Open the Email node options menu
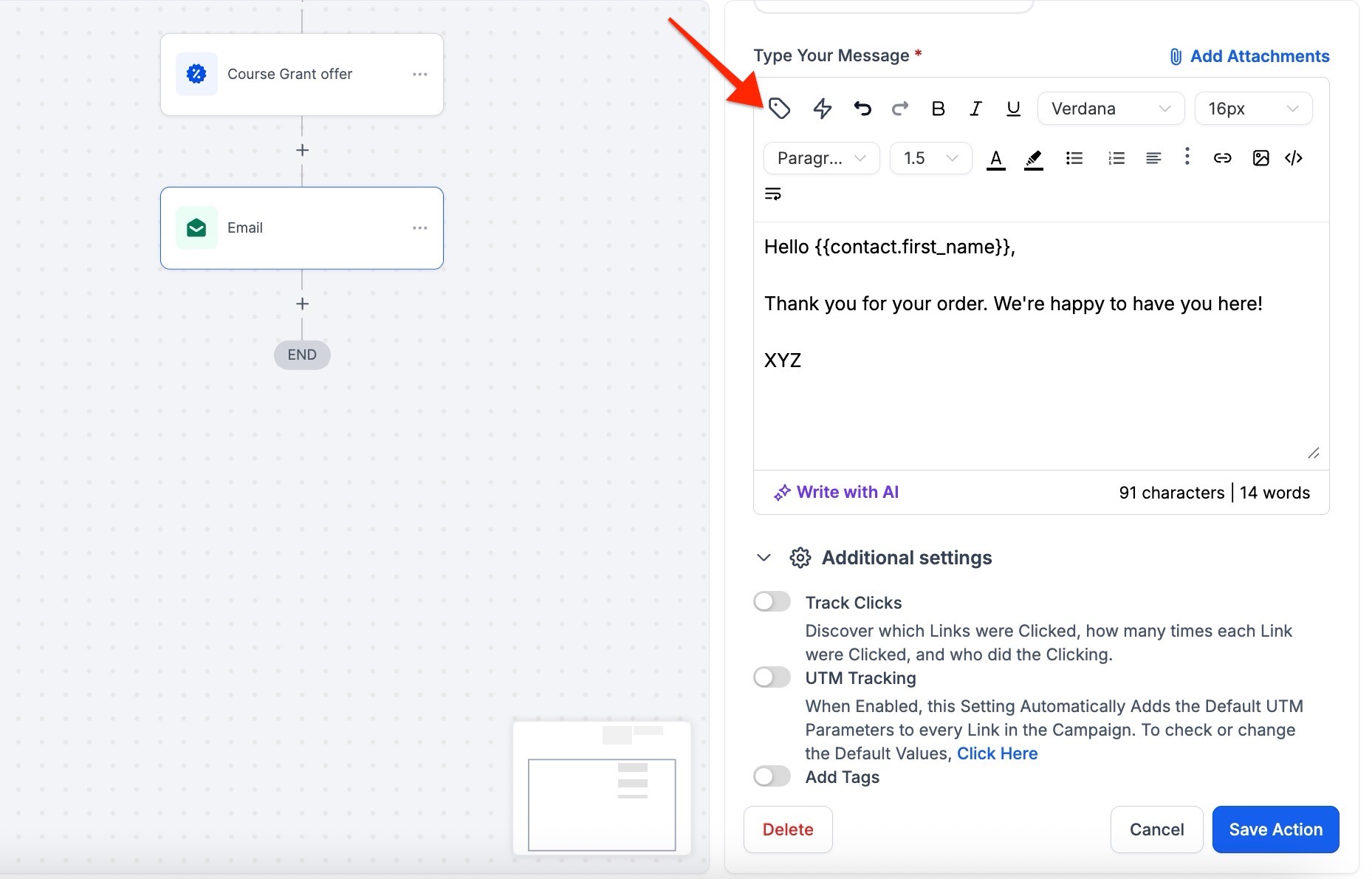 [x=419, y=228]
